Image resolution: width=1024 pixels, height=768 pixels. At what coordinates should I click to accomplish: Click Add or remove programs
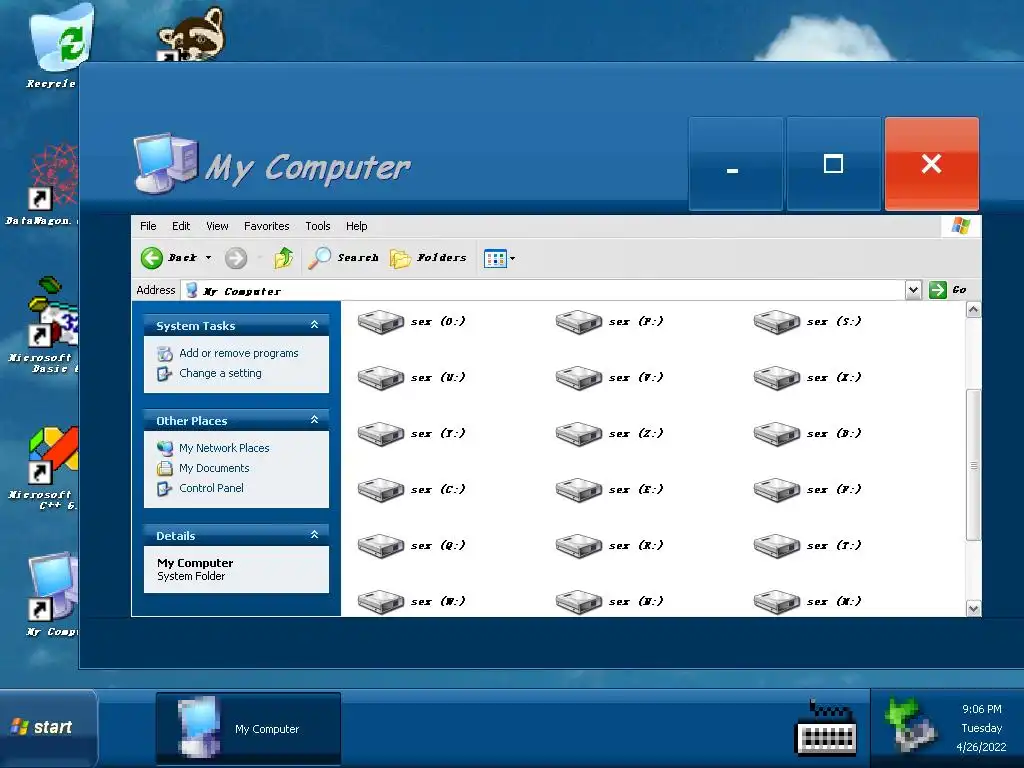click(x=238, y=353)
